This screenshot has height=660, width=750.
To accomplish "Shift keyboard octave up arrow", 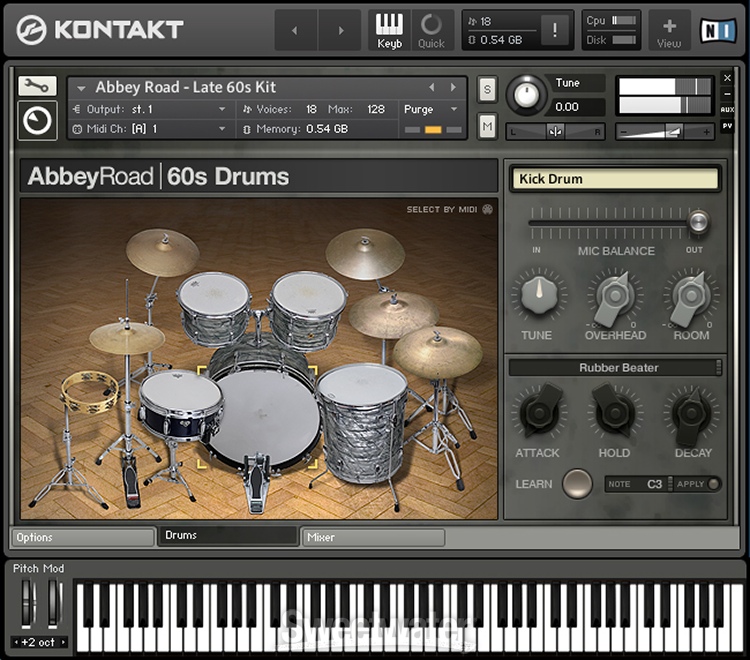I will [x=63, y=642].
